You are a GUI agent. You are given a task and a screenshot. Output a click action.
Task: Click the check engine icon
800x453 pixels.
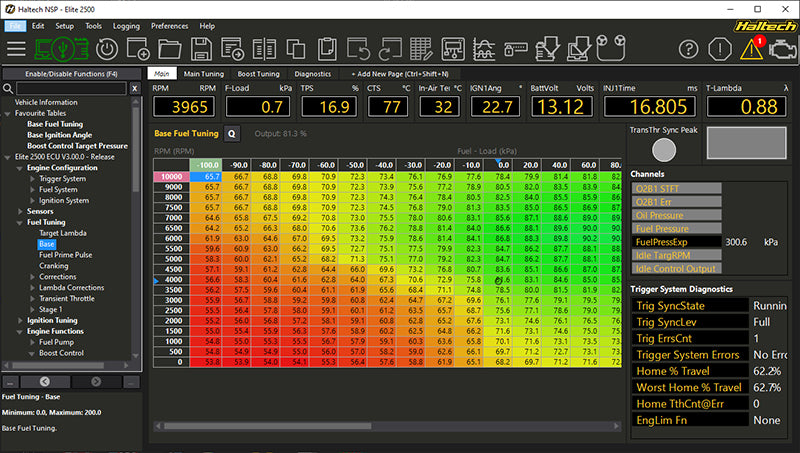783,49
